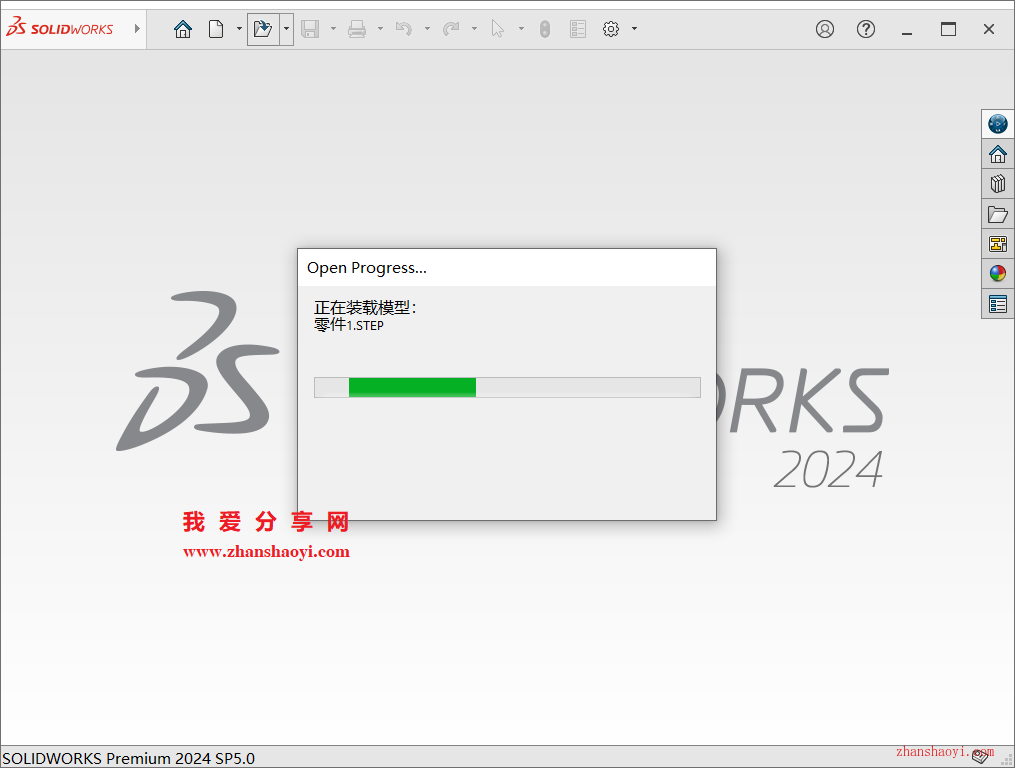Click the Redo arrow icon
This screenshot has width=1015, height=768.
451,29
